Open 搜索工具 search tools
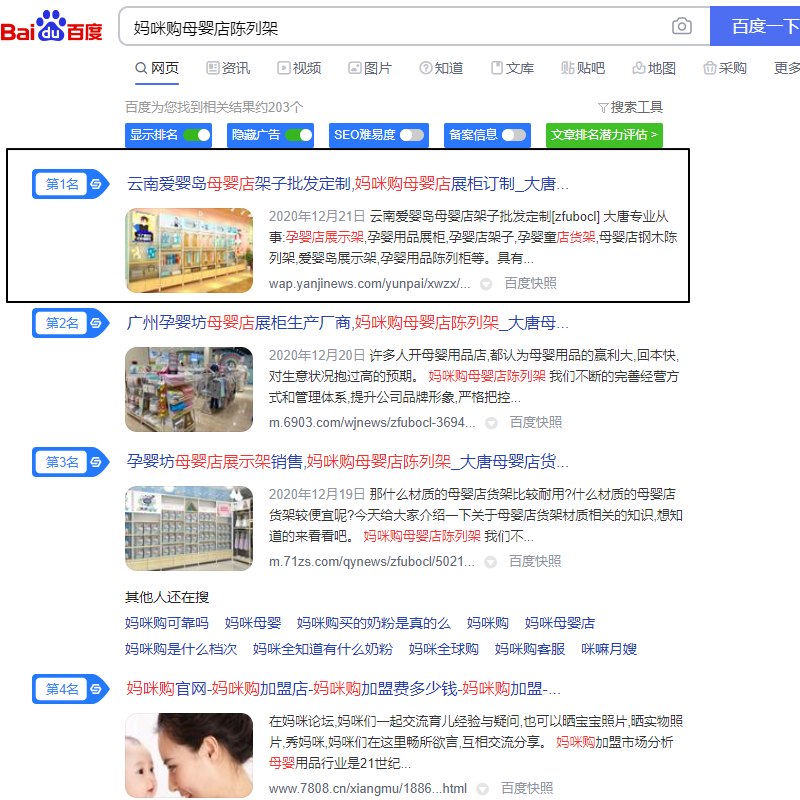The image size is (800, 800). coord(631,108)
